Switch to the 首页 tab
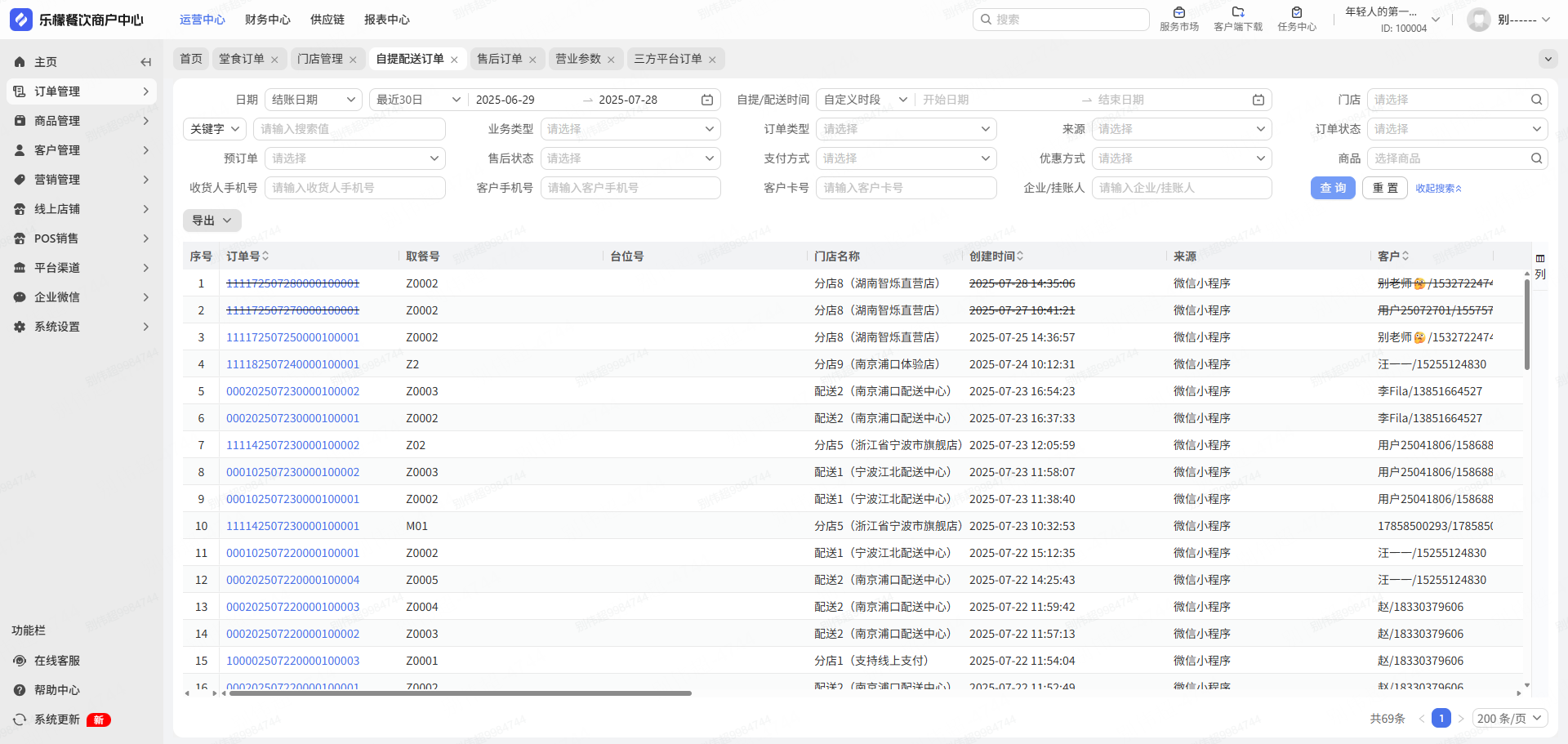1568x744 pixels. tap(191, 59)
